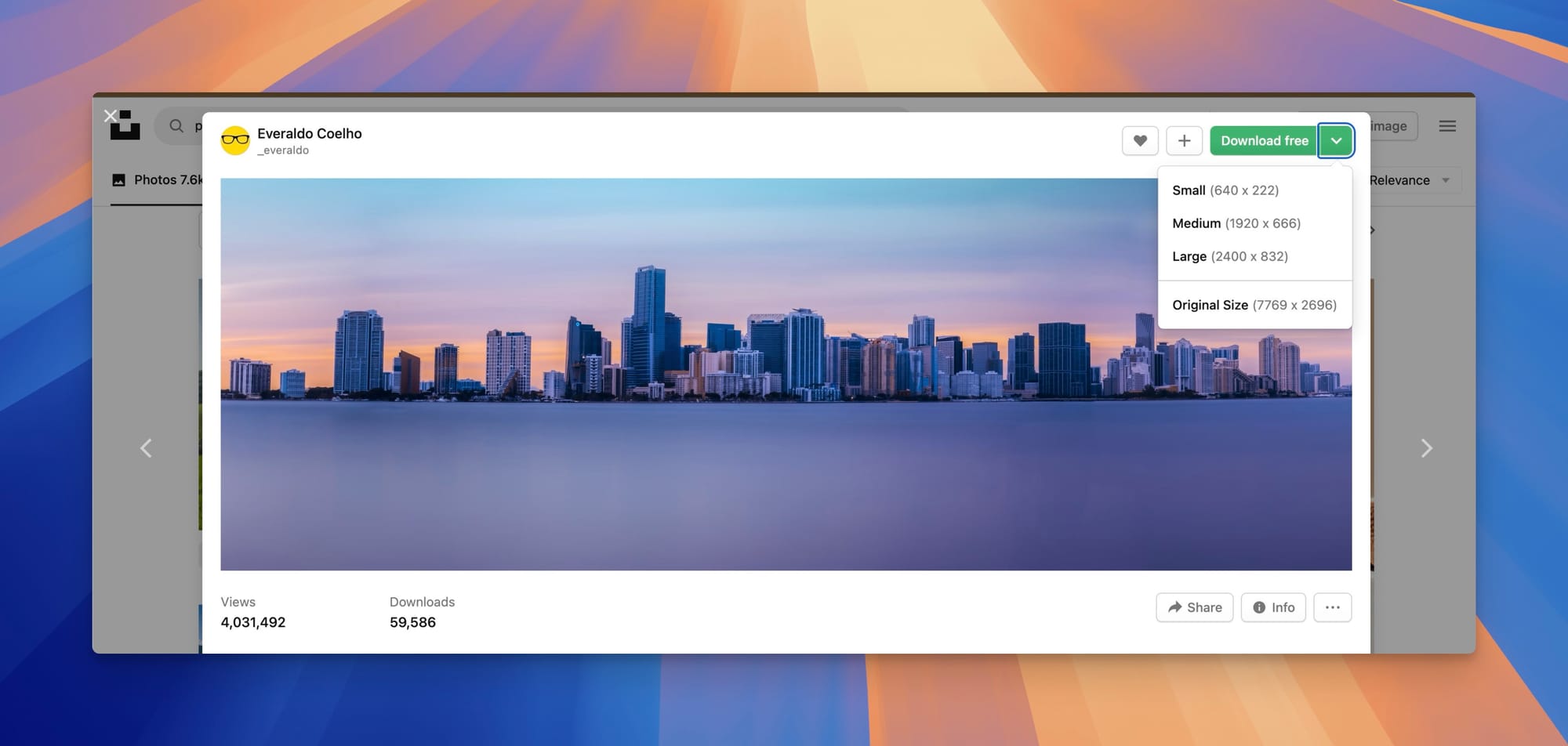
Task: Add photo to collection with plus icon
Action: (x=1184, y=141)
